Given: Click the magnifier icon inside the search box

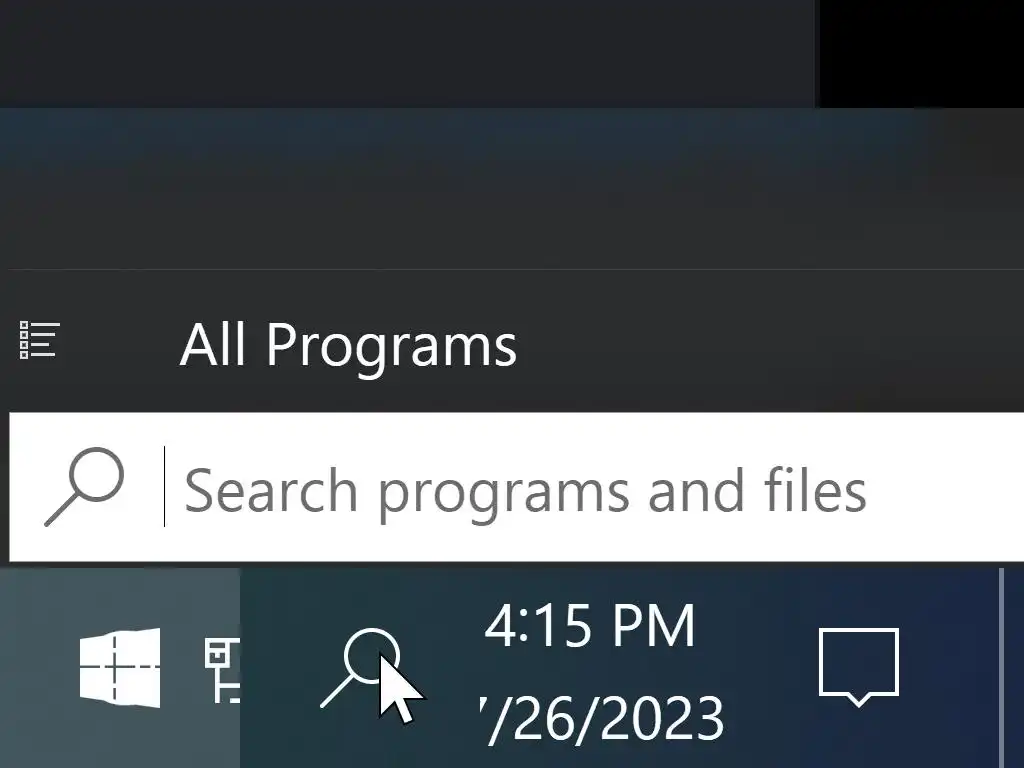Looking at the screenshot, I should click(x=84, y=487).
